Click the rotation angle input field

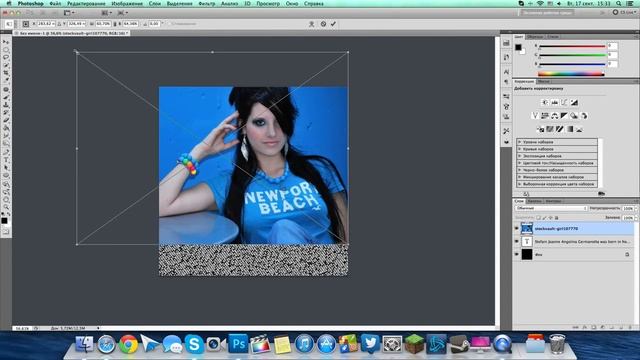tap(154, 24)
